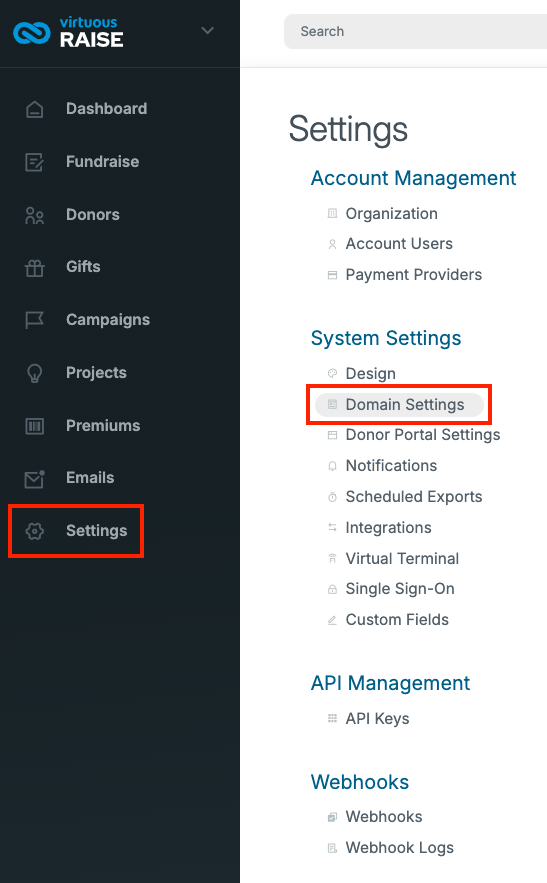The image size is (547, 883).
Task: Select the Donors people icon
Action: (x=34, y=215)
